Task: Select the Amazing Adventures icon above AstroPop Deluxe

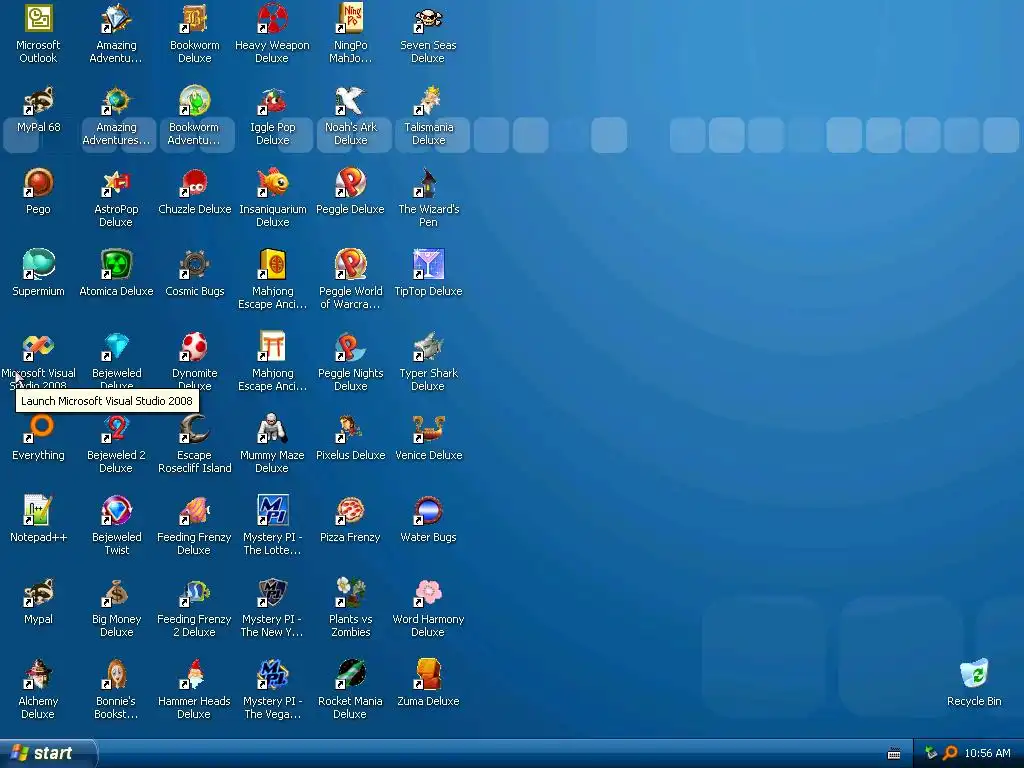Action: coord(116,101)
